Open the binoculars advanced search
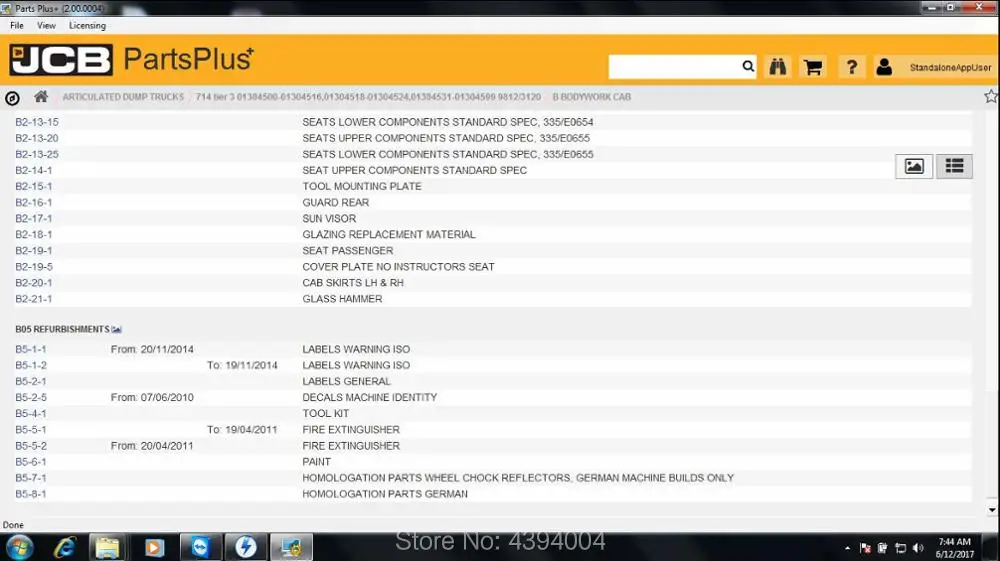This screenshot has height=561, width=1000. [777, 67]
